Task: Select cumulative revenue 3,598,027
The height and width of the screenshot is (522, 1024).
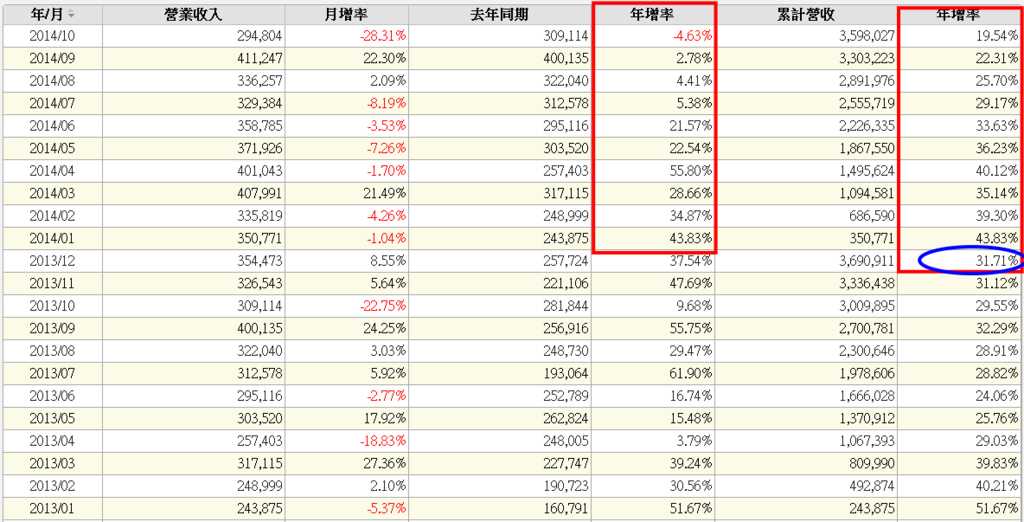Action: (867, 35)
